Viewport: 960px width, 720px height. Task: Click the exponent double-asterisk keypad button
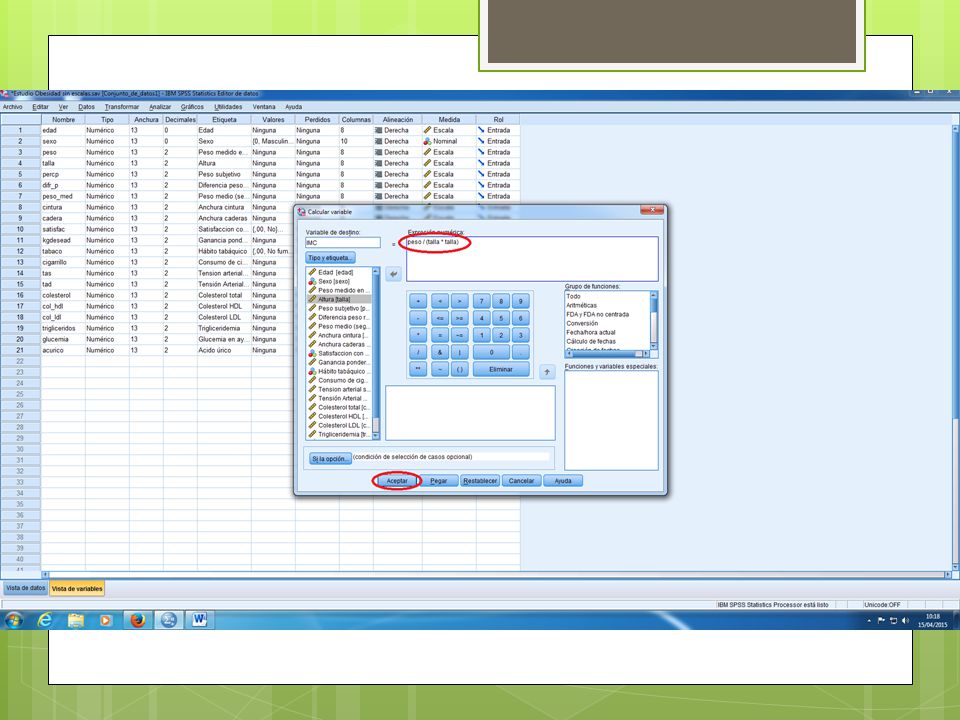418,370
